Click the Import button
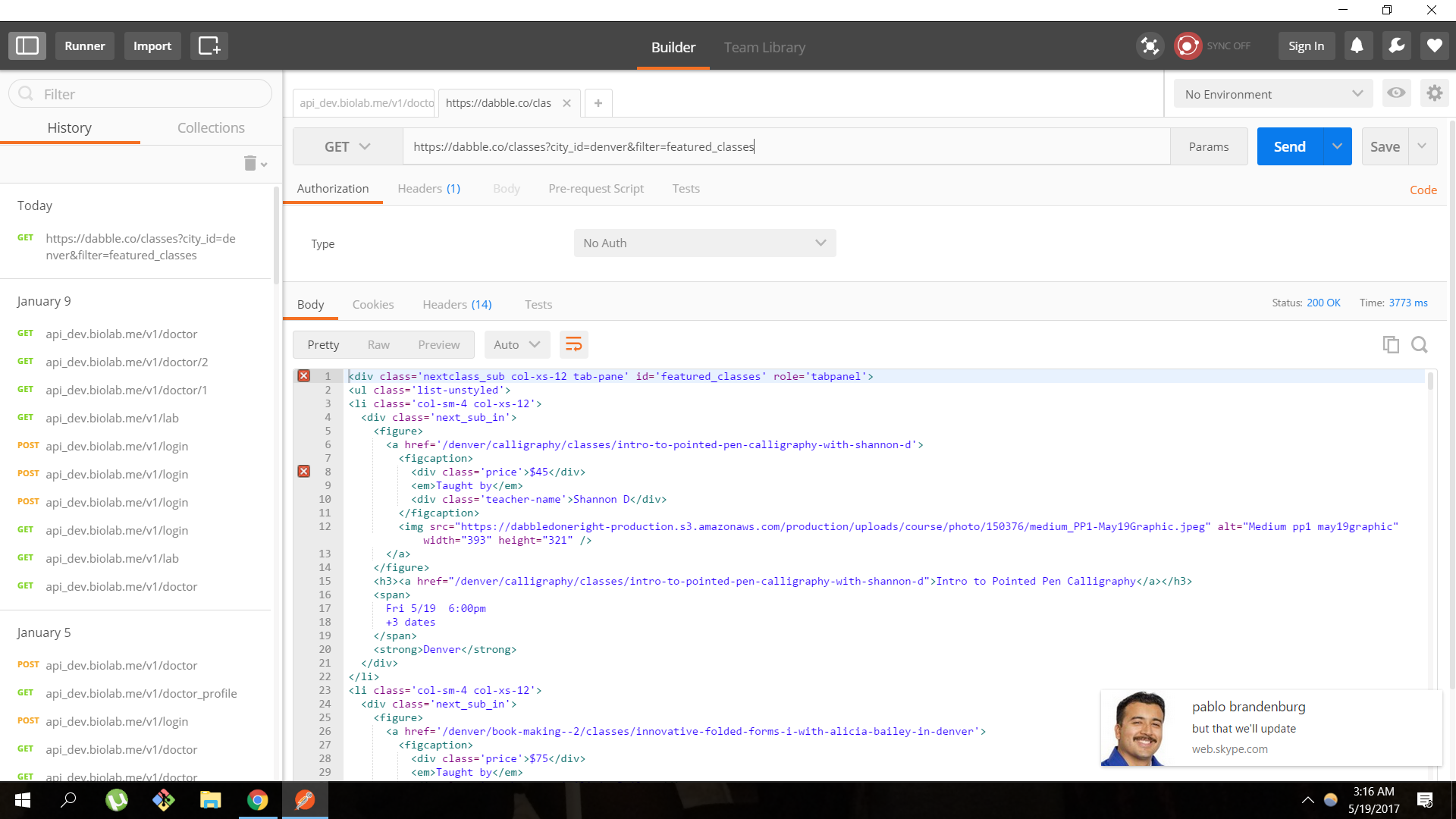Viewport: 1456px width, 819px height. tap(152, 46)
